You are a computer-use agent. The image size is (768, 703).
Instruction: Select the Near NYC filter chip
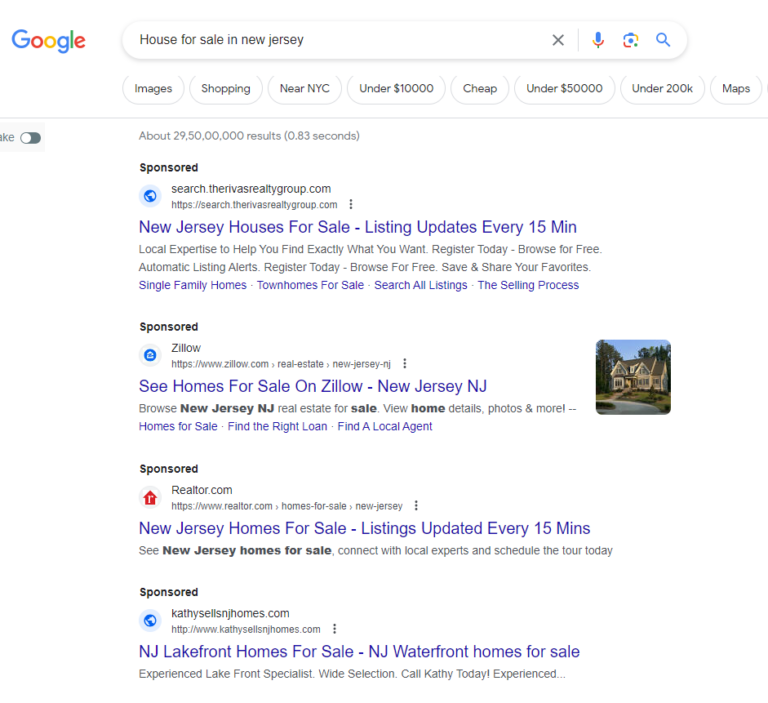pyautogui.click(x=305, y=89)
